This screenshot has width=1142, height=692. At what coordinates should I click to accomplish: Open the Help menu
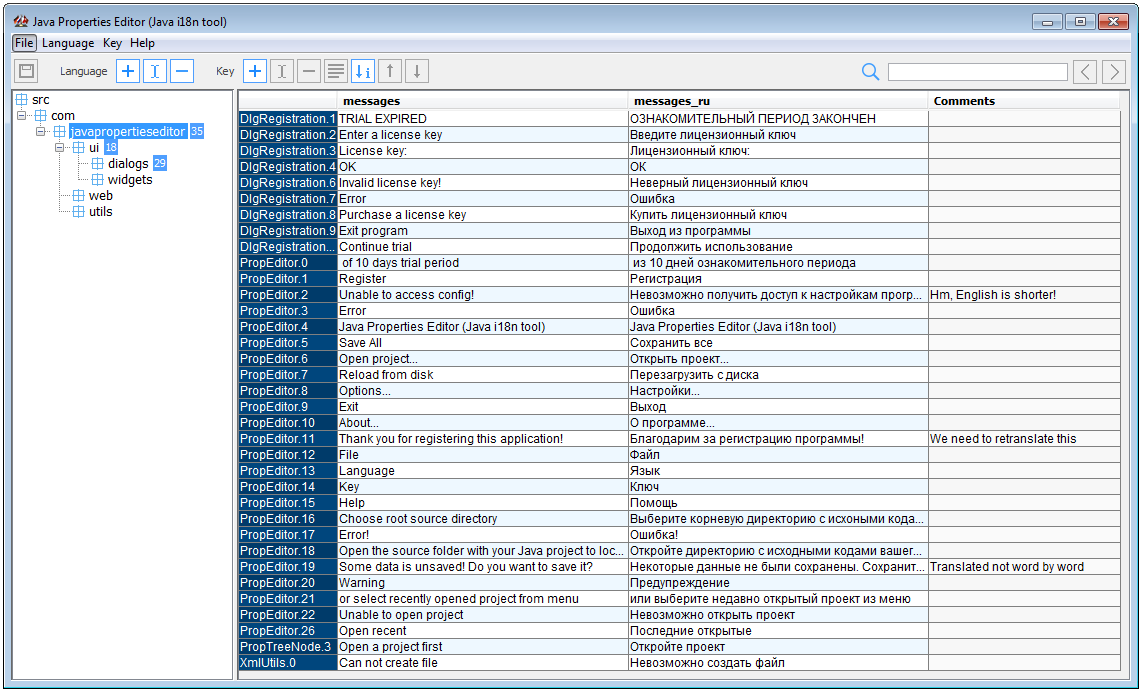(x=142, y=43)
